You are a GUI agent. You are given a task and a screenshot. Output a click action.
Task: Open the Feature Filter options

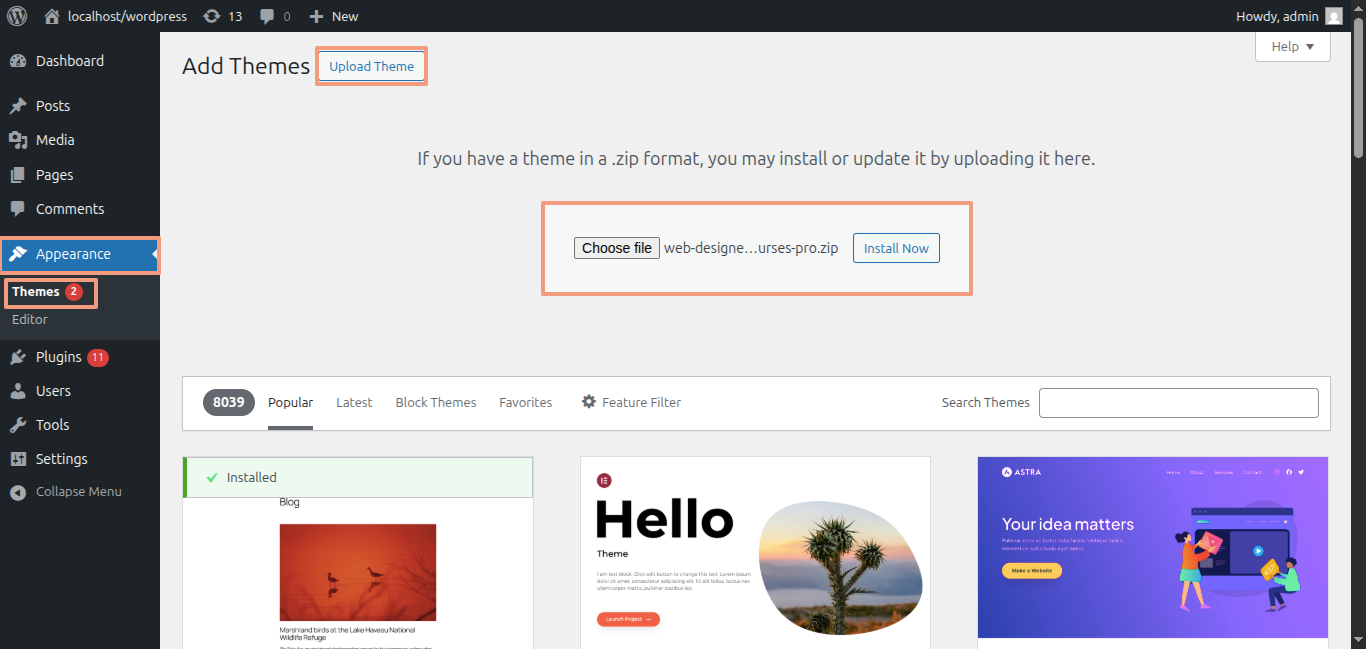(631, 403)
